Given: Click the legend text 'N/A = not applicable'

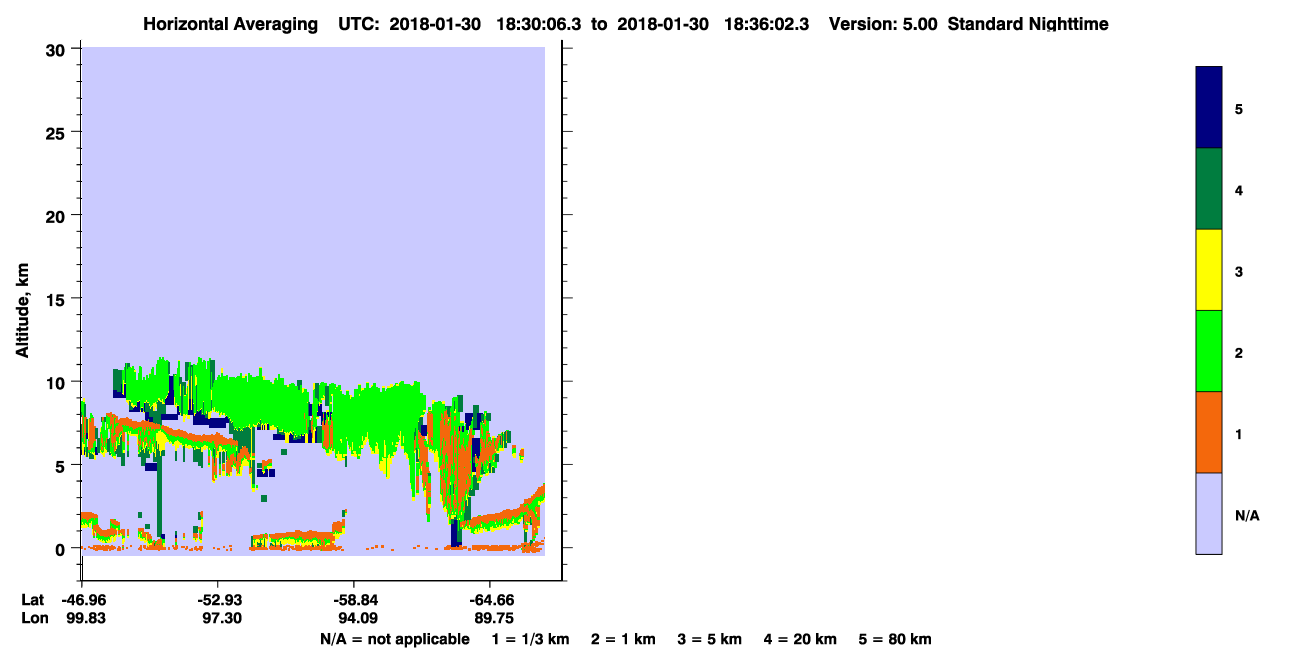Looking at the screenshot, I should (394, 639).
